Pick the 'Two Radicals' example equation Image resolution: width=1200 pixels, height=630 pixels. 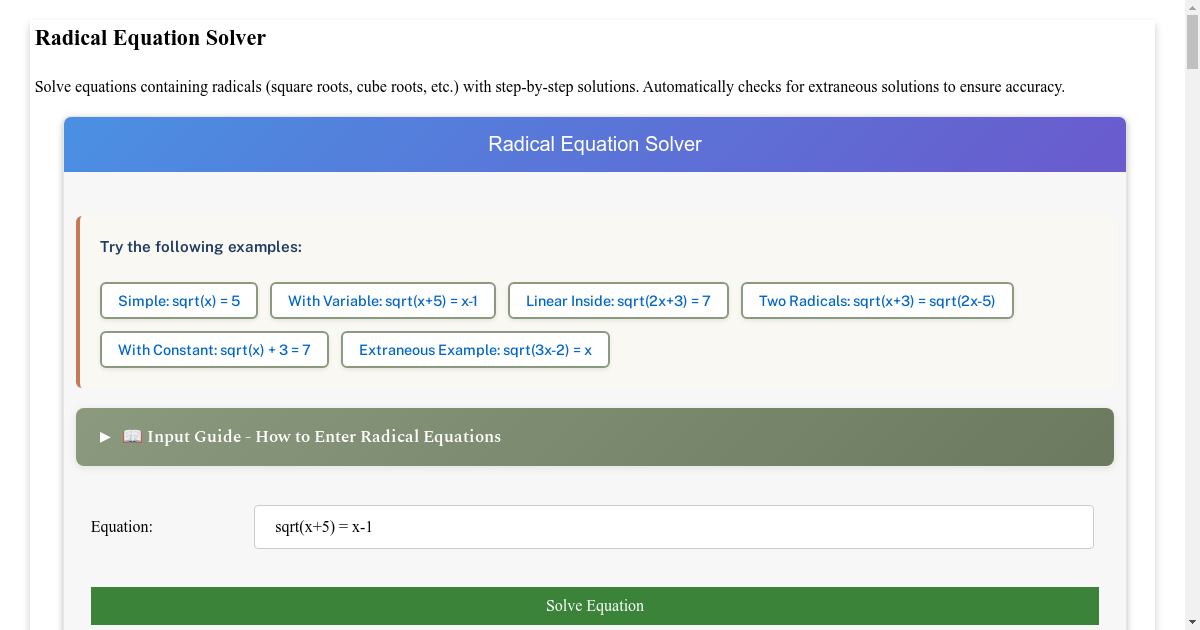(876, 301)
